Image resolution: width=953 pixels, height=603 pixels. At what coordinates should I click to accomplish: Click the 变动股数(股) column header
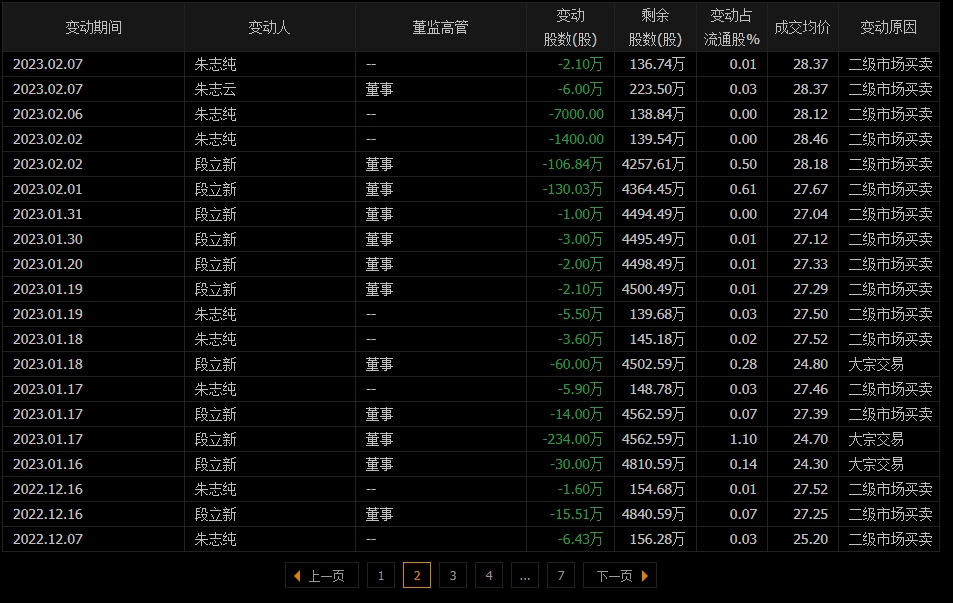570,27
